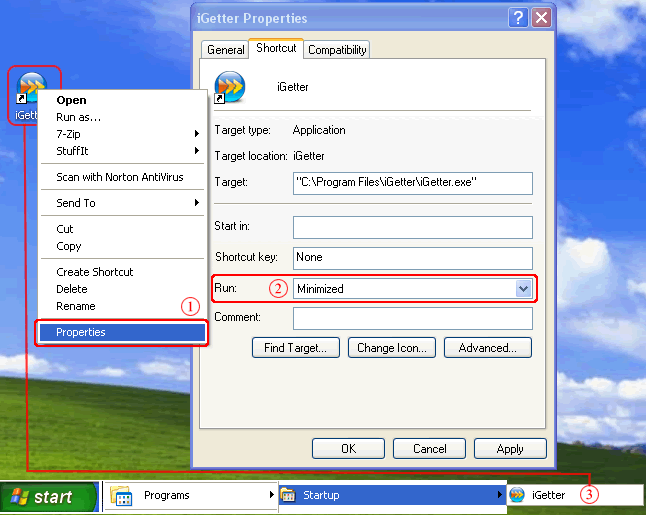This screenshot has width=646, height=515.
Task: Expand the Run dropdown arrow
Action: [522, 289]
